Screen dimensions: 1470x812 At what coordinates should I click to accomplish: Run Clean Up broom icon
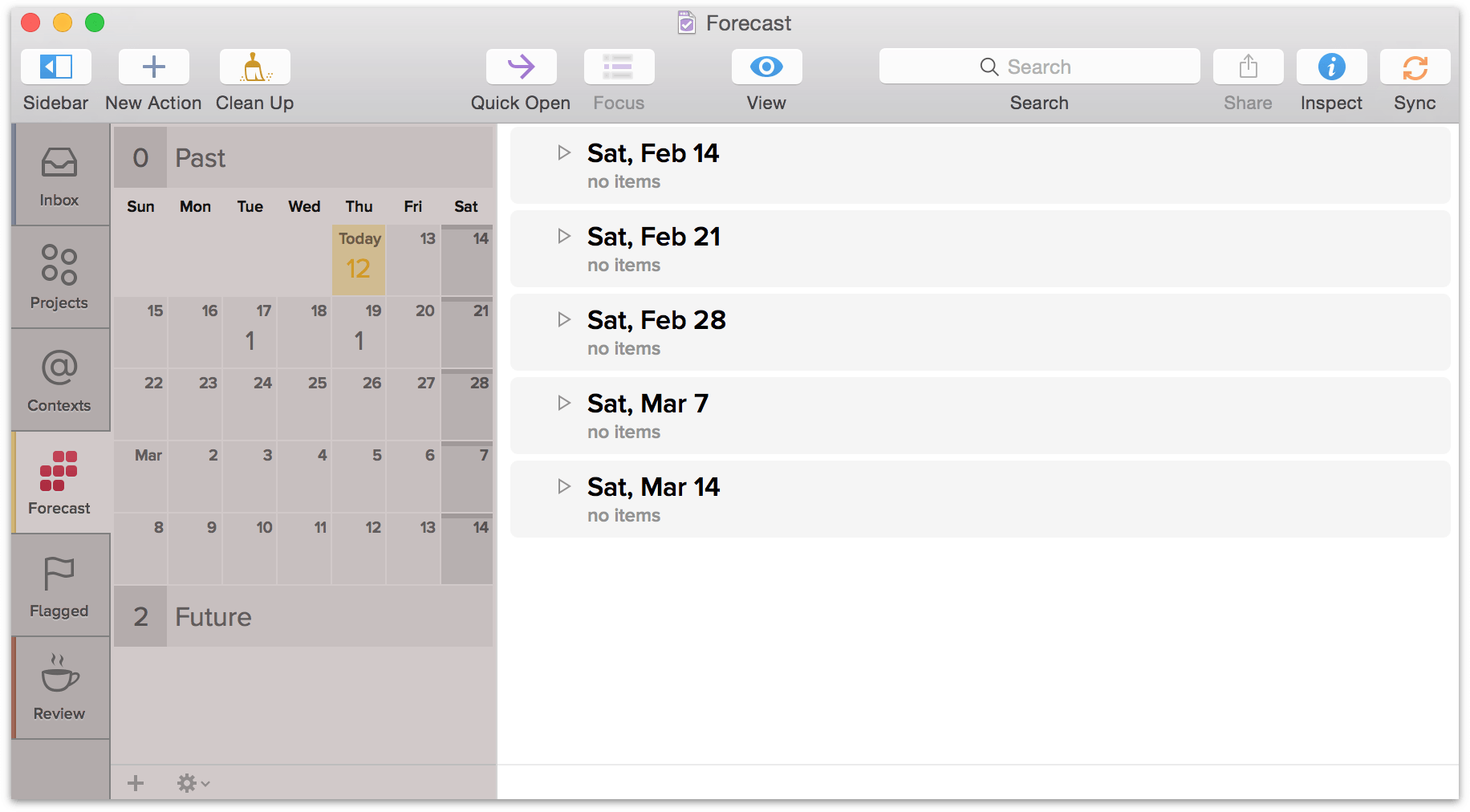[x=254, y=67]
